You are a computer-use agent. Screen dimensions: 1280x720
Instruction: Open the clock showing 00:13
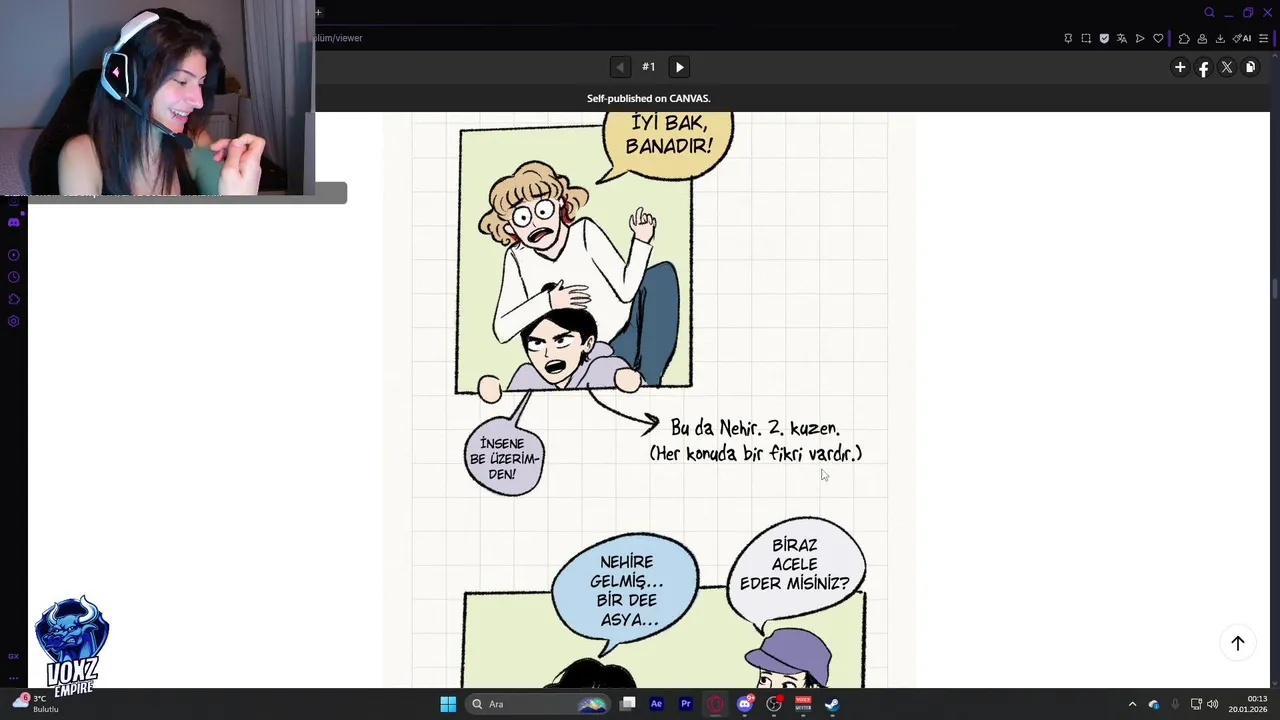[1250, 704]
